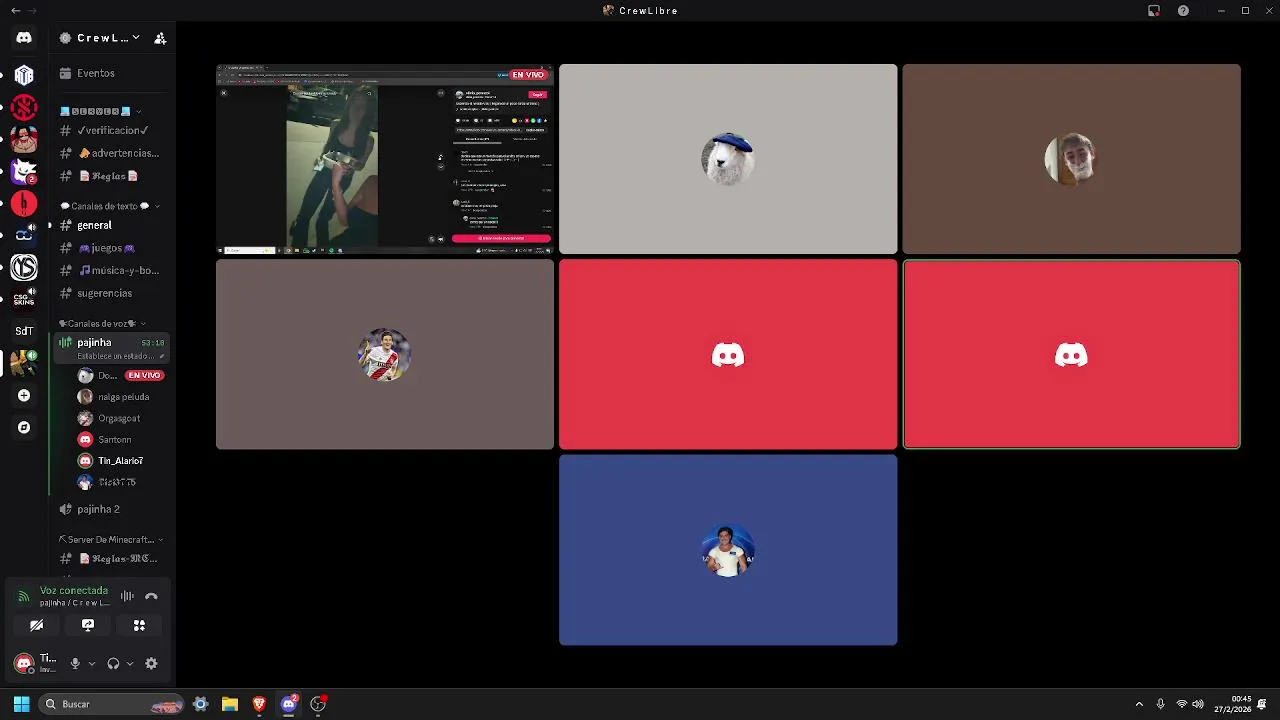Open the live stream tile
This screenshot has width=1280, height=720.
click(x=385, y=159)
